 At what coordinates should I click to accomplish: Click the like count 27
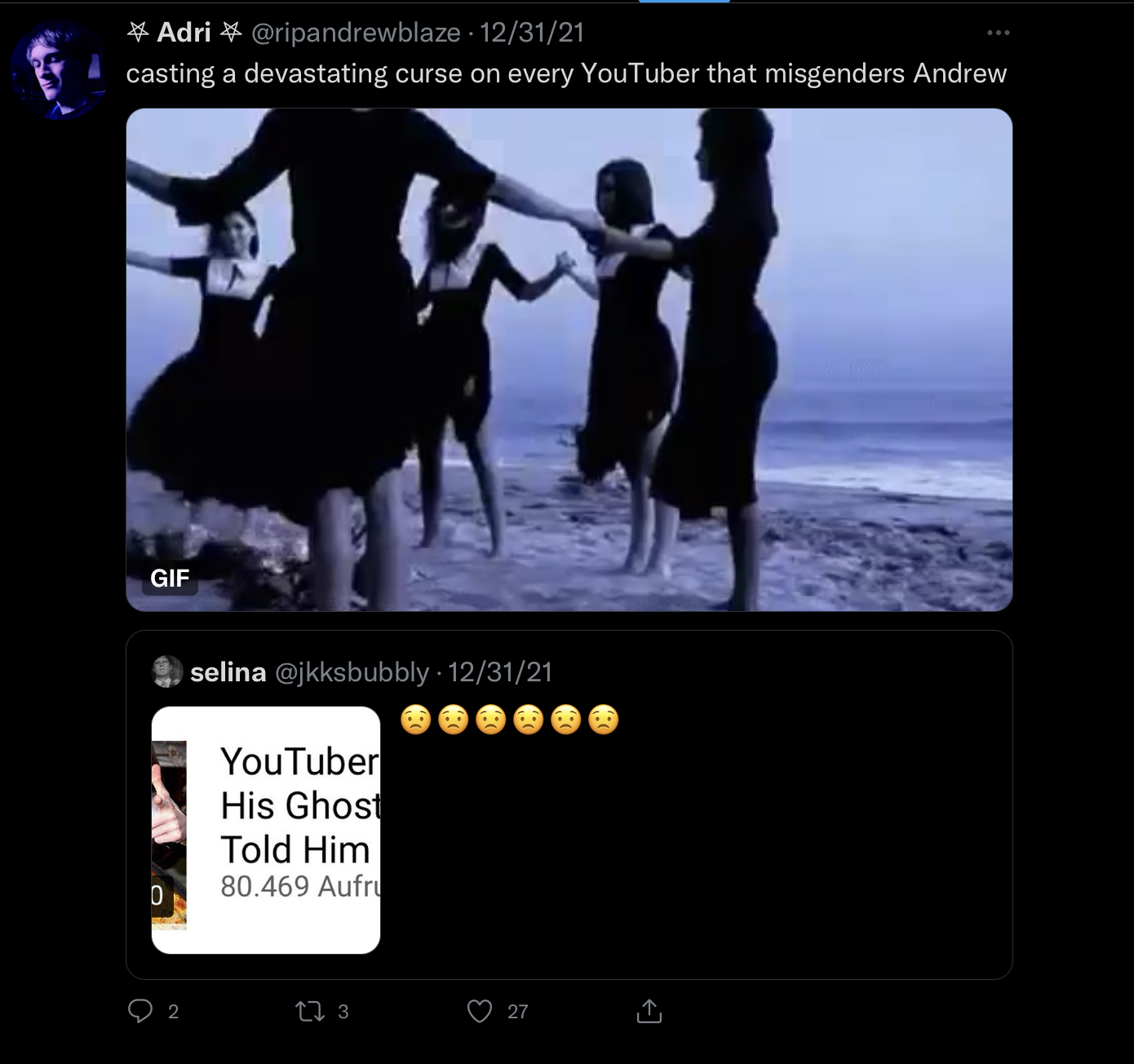[518, 1012]
